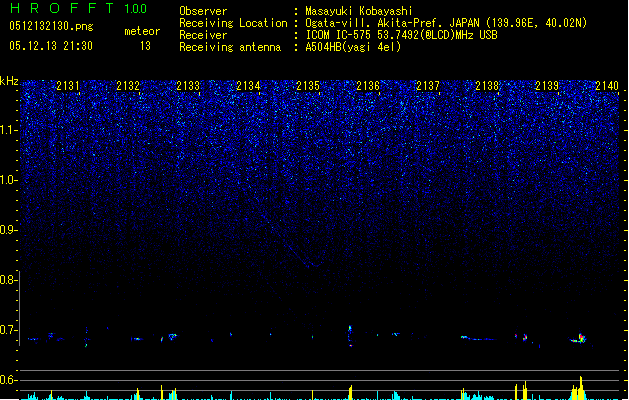629x400 pixels.
Task: Click the 2132 time marker
Action: [128, 86]
